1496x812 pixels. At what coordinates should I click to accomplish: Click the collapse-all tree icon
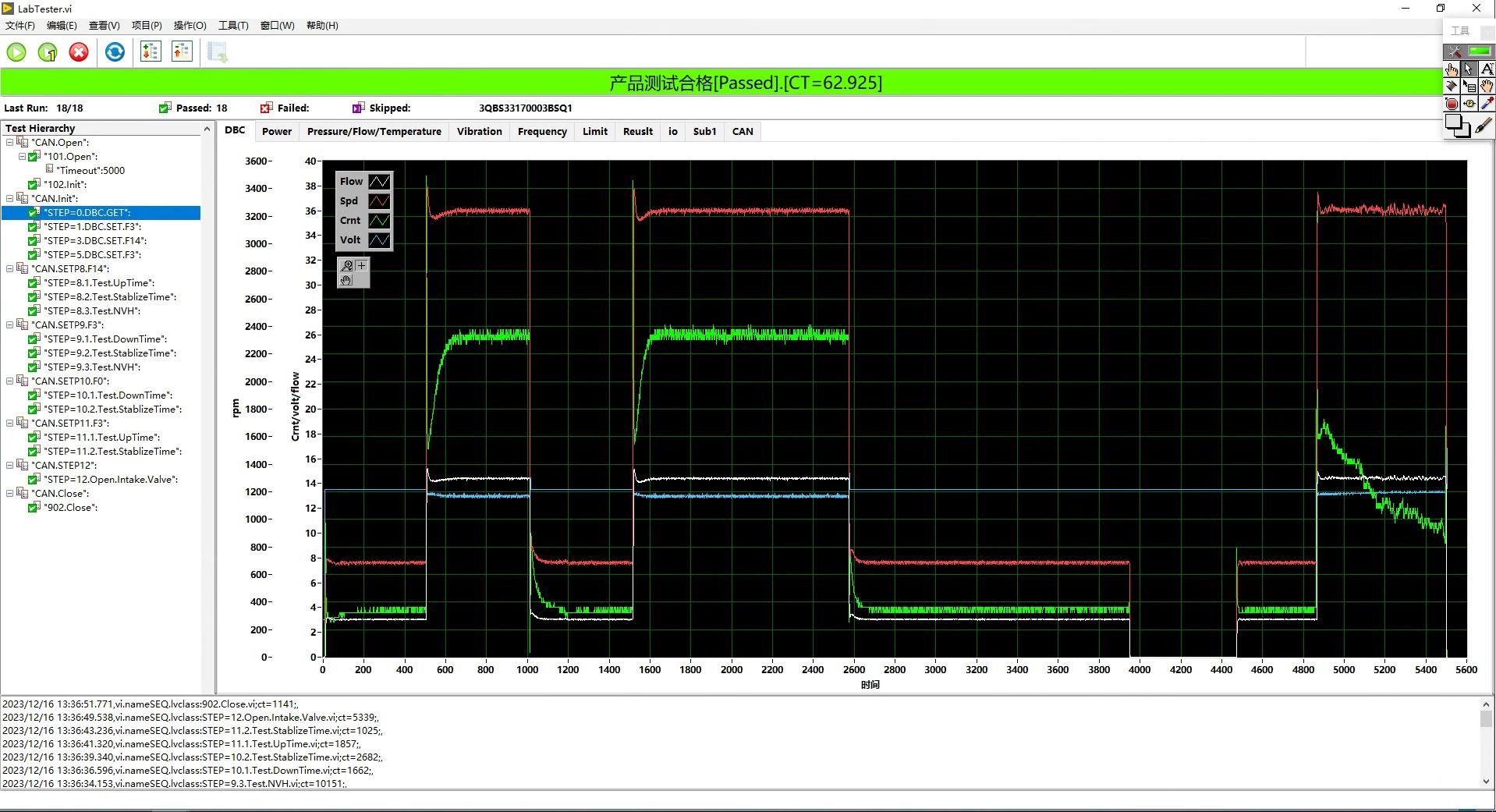point(182,52)
